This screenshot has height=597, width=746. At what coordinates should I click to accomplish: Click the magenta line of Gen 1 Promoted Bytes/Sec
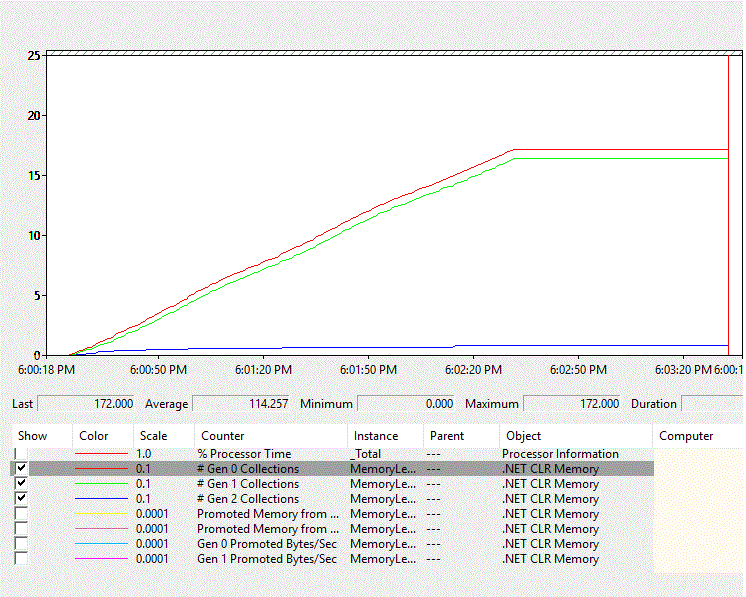click(x=101, y=558)
